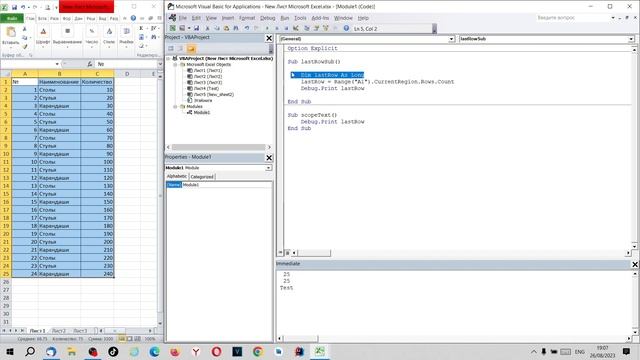
Task: Select Module1 in Project tree
Action: click(x=202, y=112)
